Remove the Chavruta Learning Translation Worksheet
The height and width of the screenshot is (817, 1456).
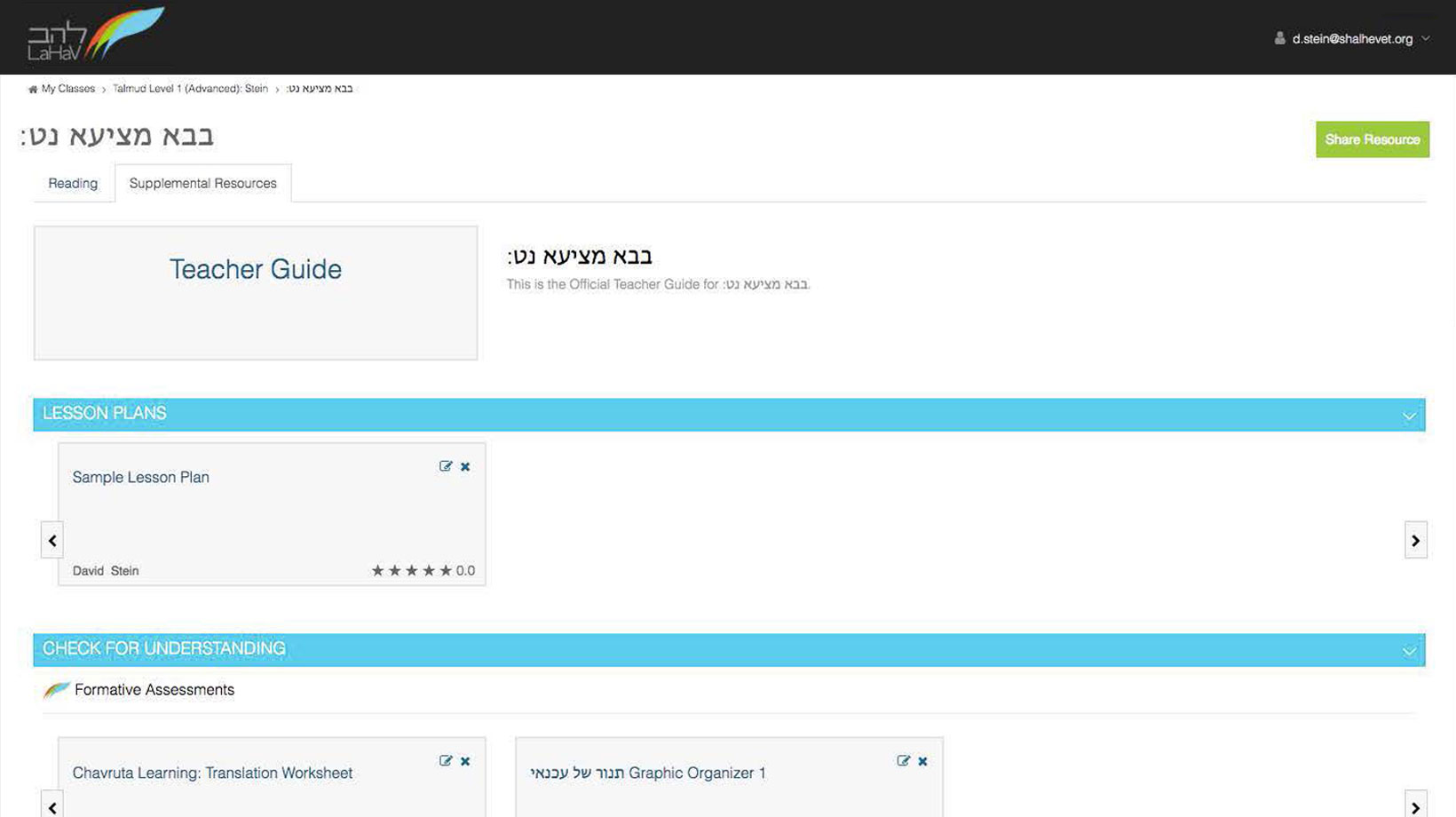465,761
